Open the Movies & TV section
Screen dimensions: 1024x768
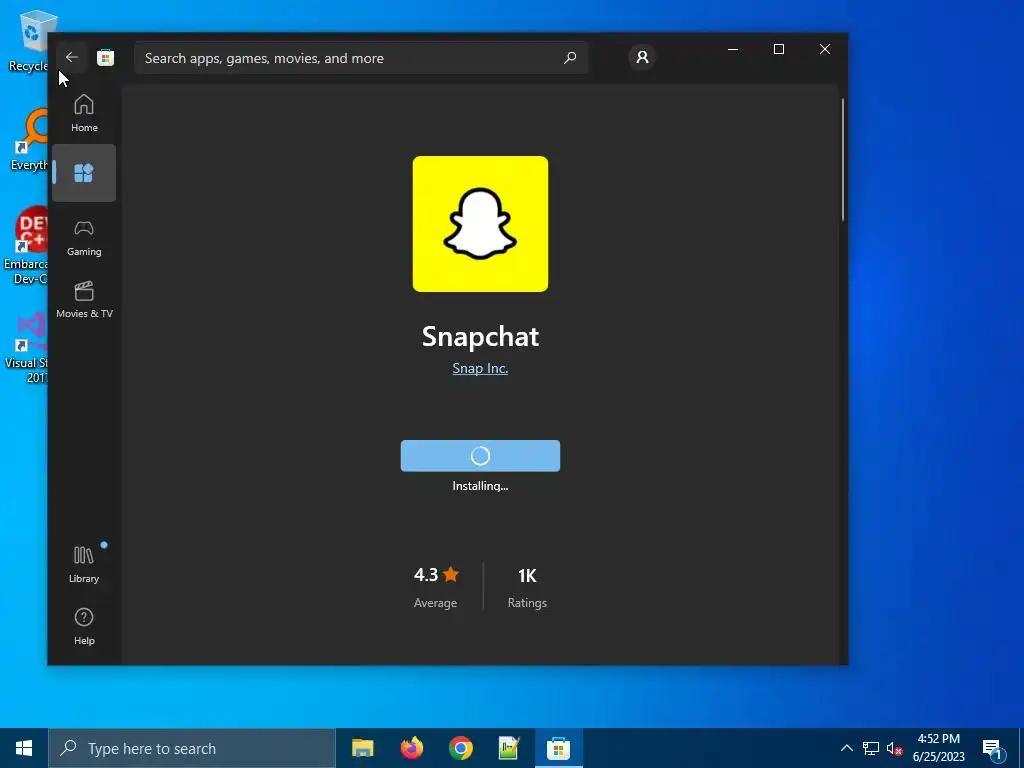pyautogui.click(x=84, y=300)
